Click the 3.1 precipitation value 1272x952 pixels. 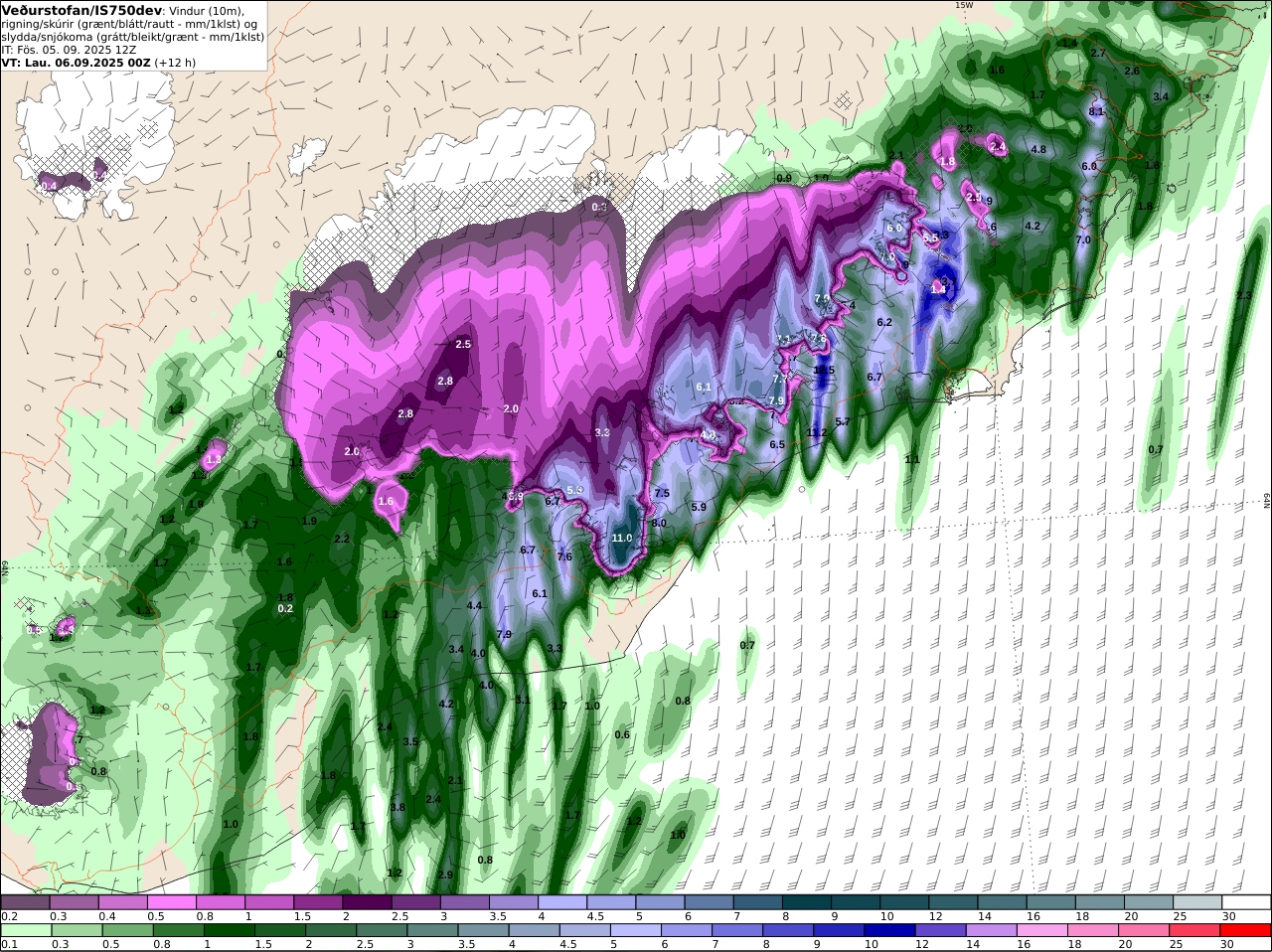coord(523,700)
